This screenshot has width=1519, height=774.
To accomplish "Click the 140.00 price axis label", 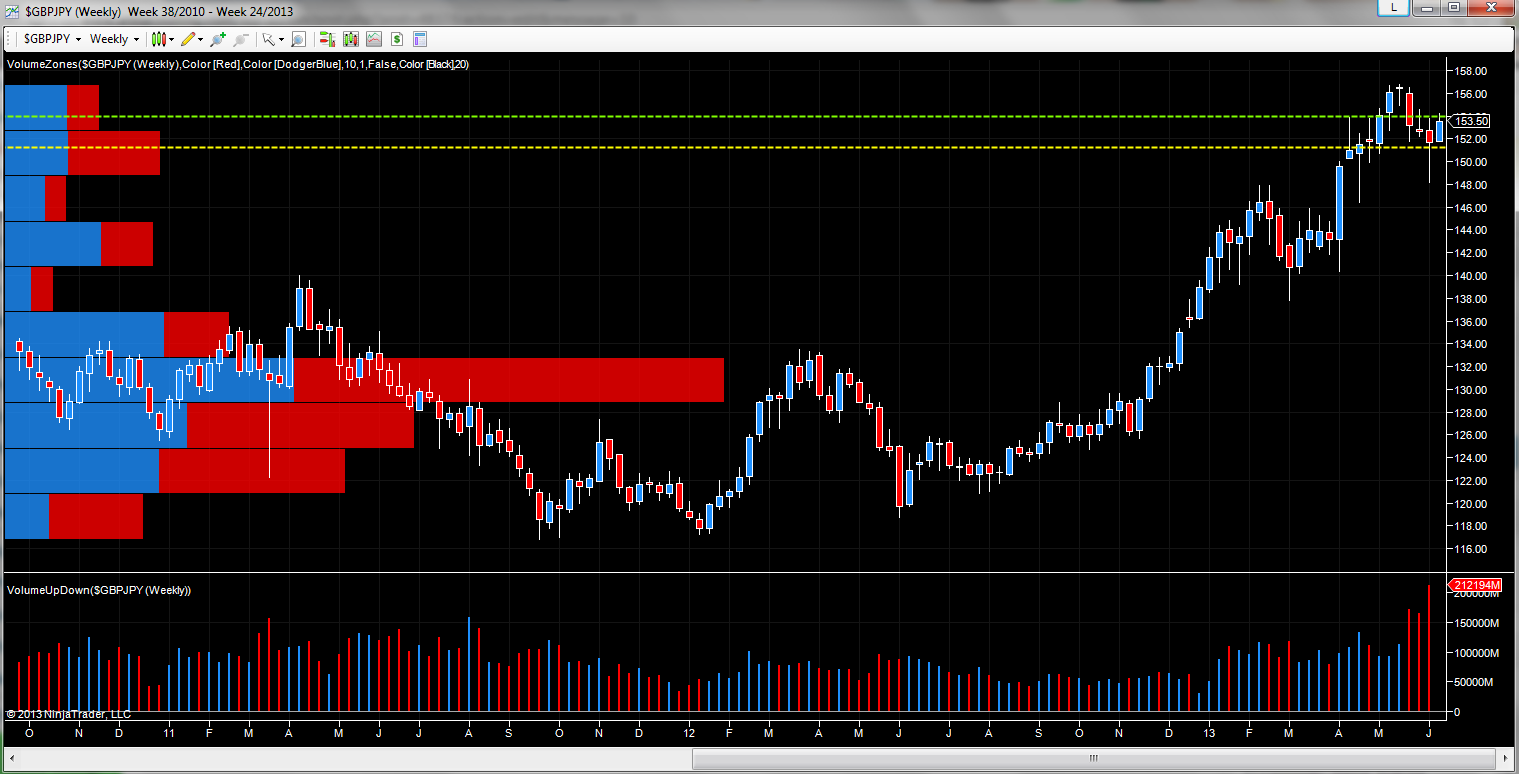I will pyautogui.click(x=1471, y=276).
